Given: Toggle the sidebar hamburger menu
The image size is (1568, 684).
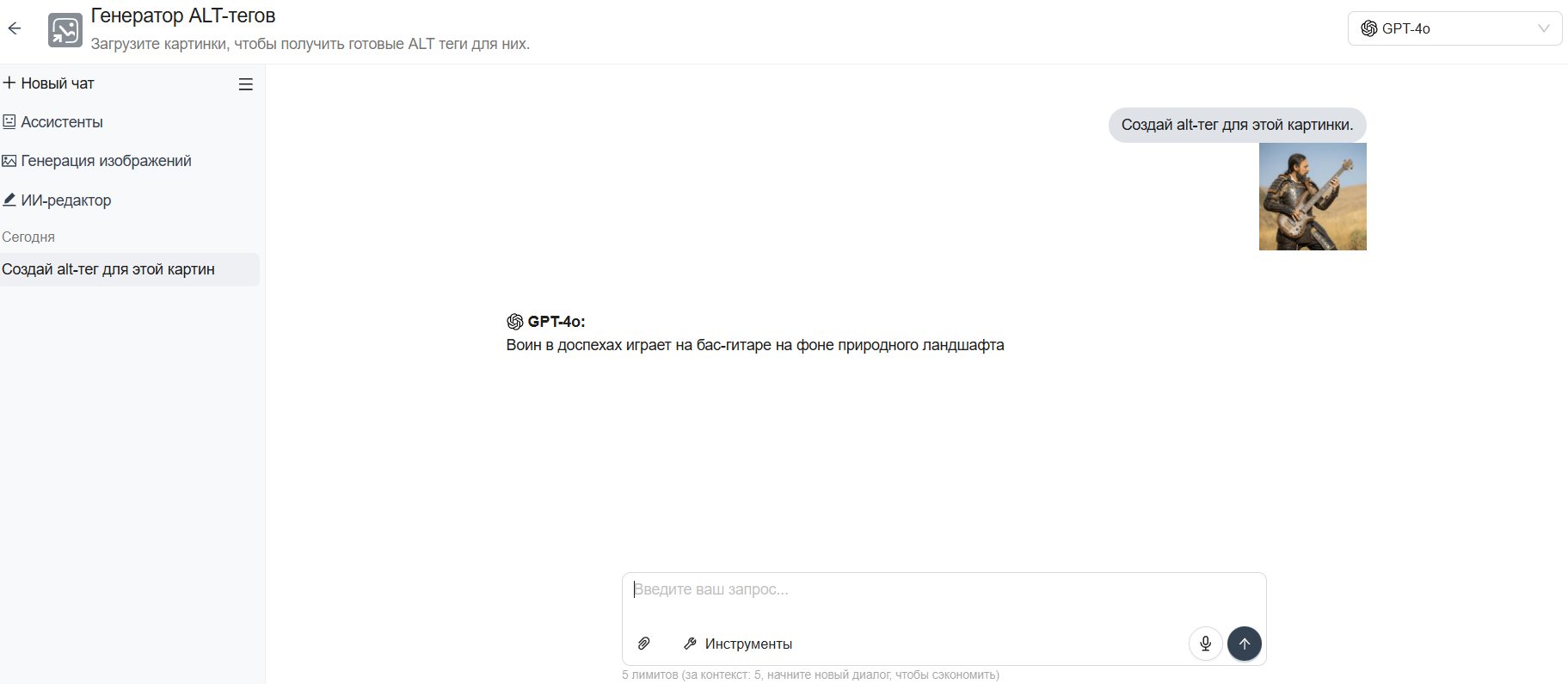Looking at the screenshot, I should [246, 84].
